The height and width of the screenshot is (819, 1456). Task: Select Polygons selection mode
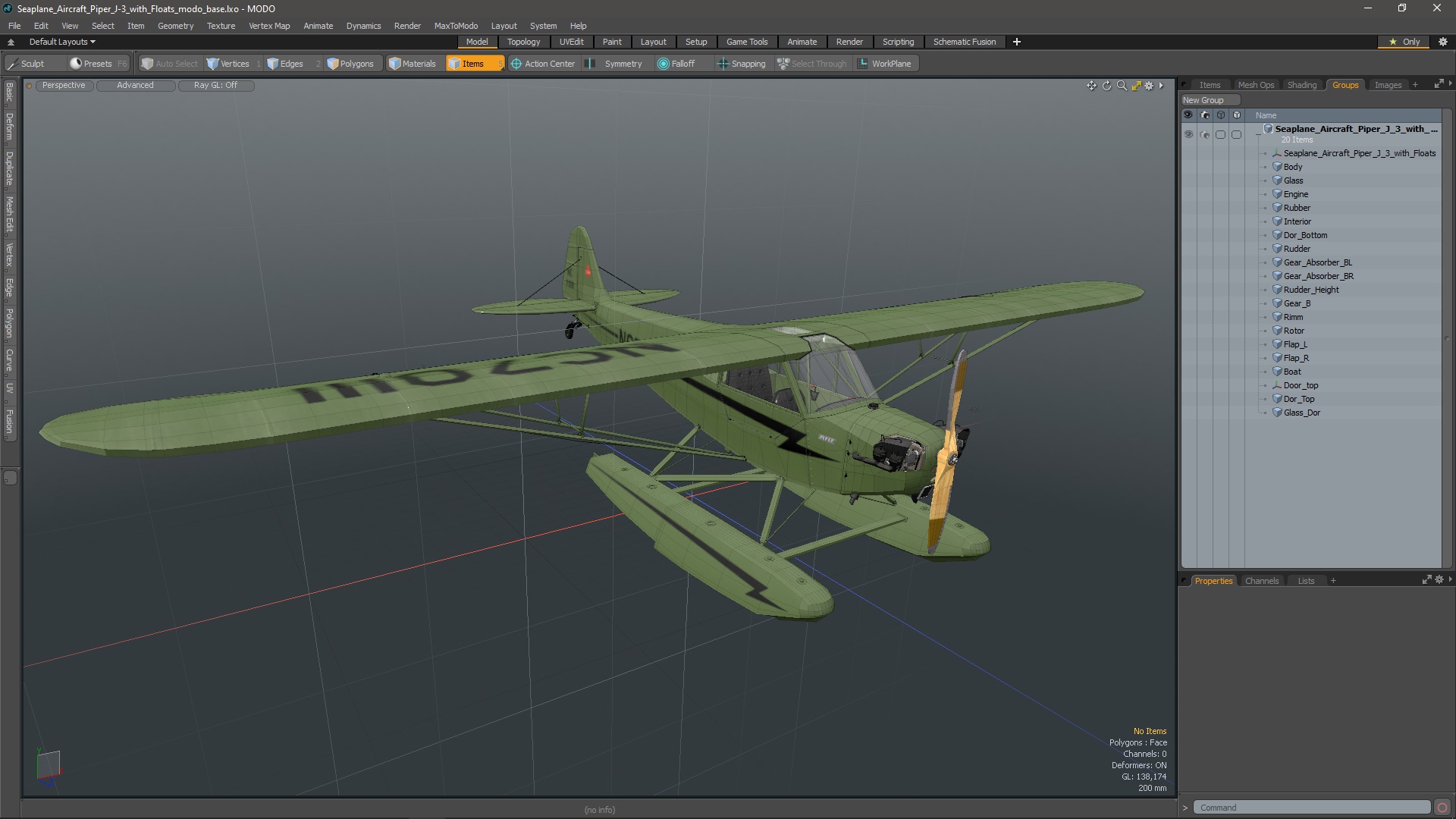350,64
